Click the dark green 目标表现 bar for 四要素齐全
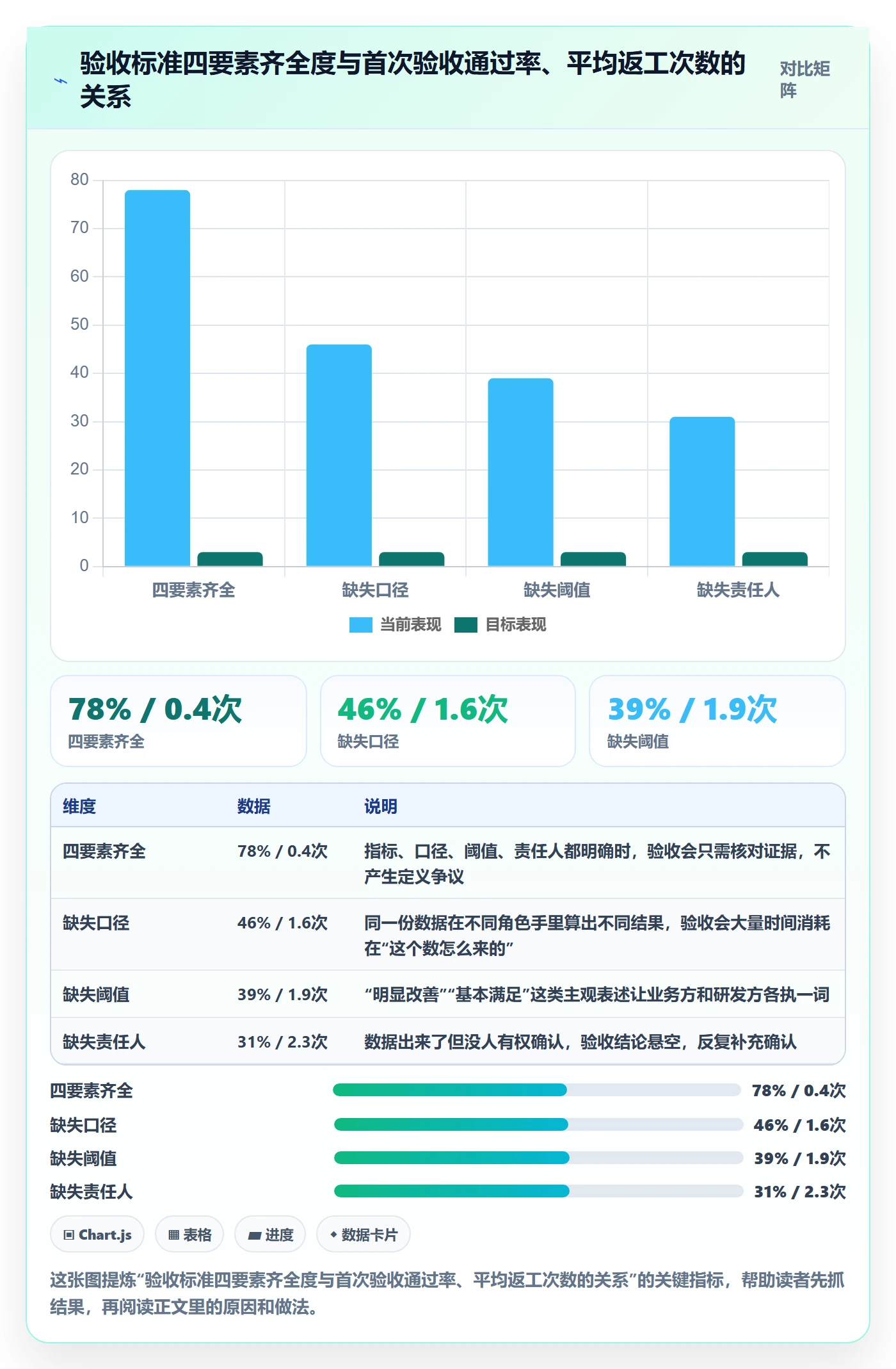The height and width of the screenshot is (1369, 896). (230, 559)
